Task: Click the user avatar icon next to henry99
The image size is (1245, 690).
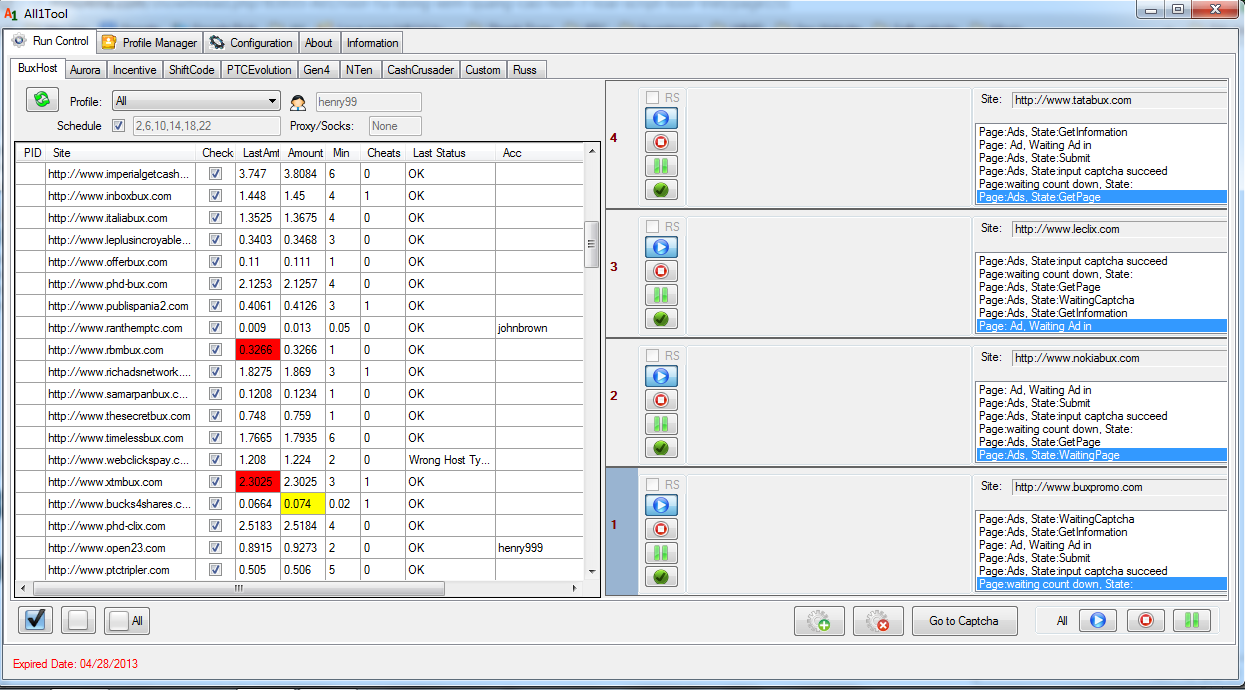Action: 298,102
